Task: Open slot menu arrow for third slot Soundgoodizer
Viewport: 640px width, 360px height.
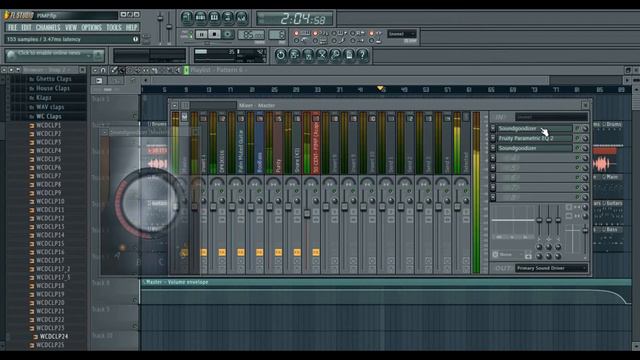Action: [493, 148]
